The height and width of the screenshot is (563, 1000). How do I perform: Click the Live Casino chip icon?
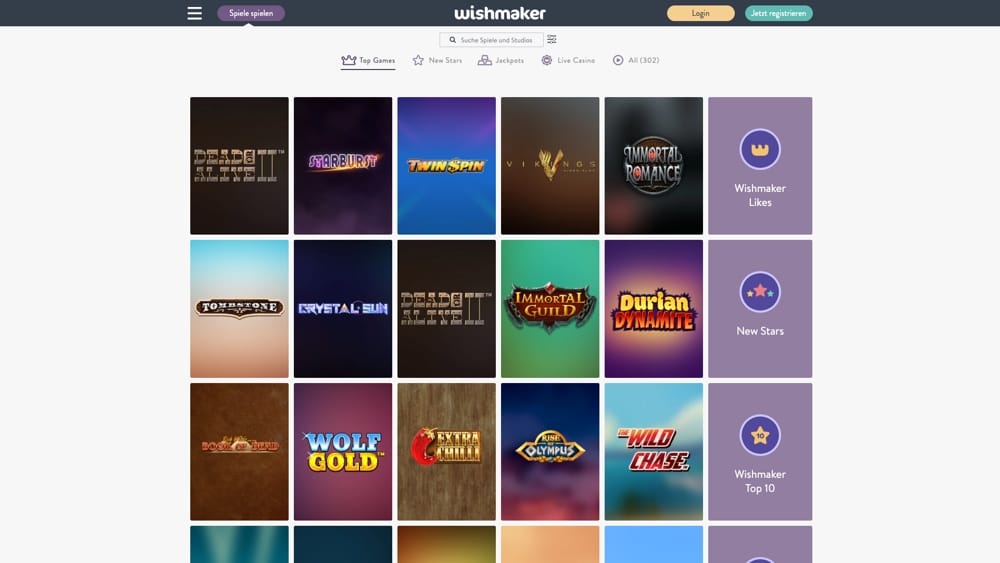547,60
